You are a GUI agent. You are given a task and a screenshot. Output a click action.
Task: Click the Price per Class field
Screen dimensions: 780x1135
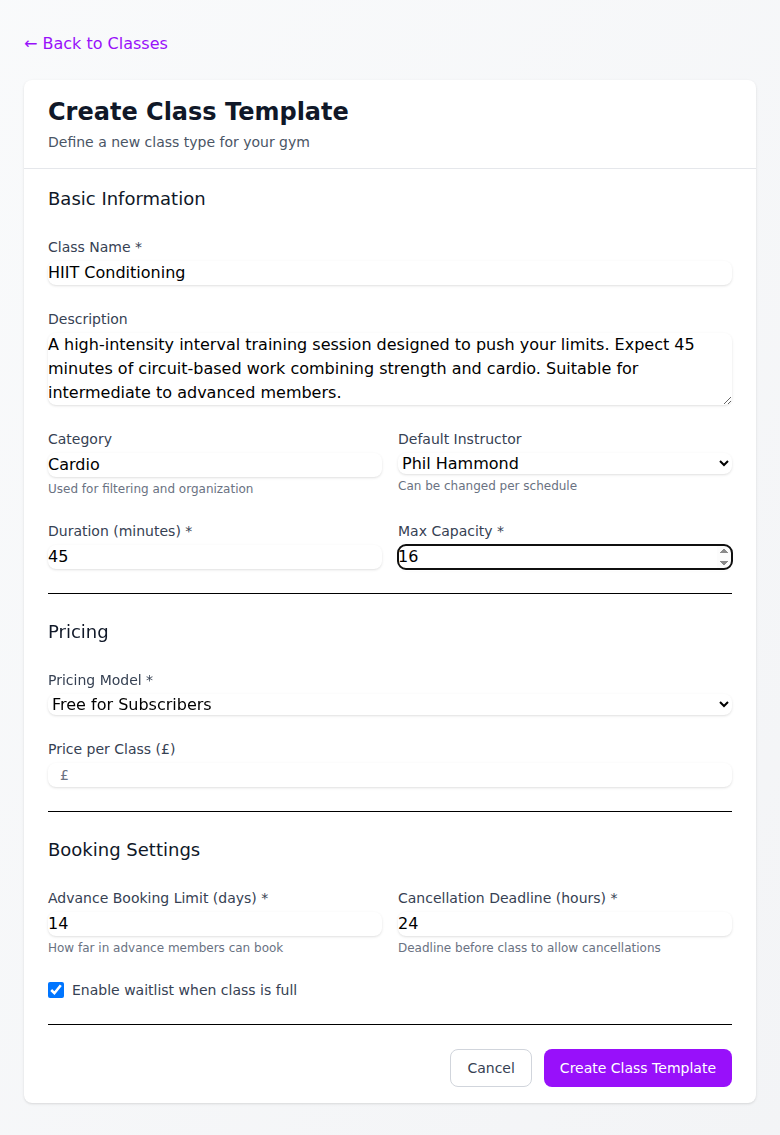(390, 774)
